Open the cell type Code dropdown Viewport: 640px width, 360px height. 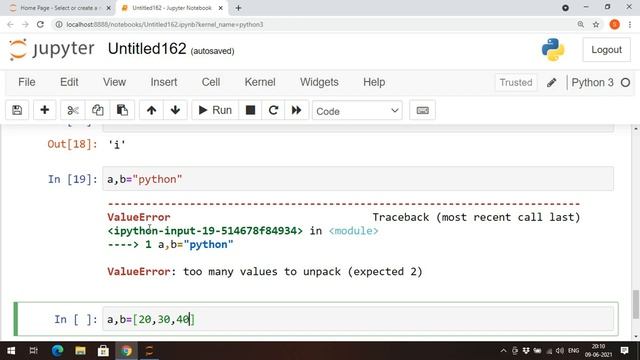[357, 111]
